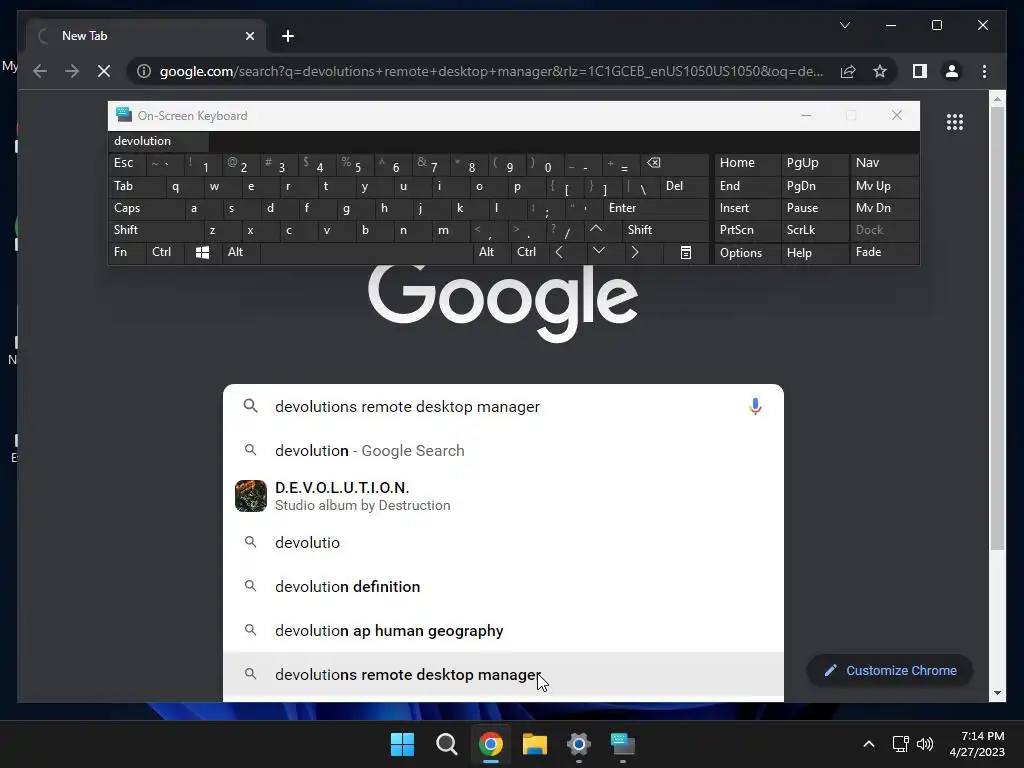The width and height of the screenshot is (1024, 768).
Task: Click the scroll down arrow of page scrollbar
Action: tap(997, 693)
